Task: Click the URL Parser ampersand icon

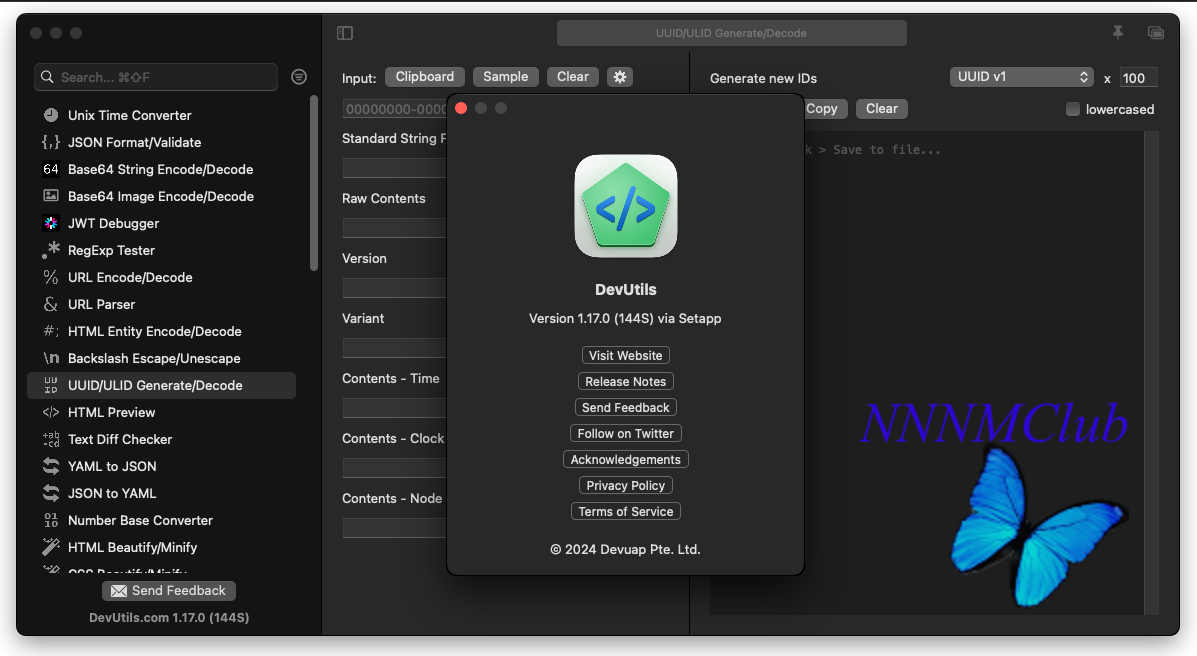Action: 51,304
